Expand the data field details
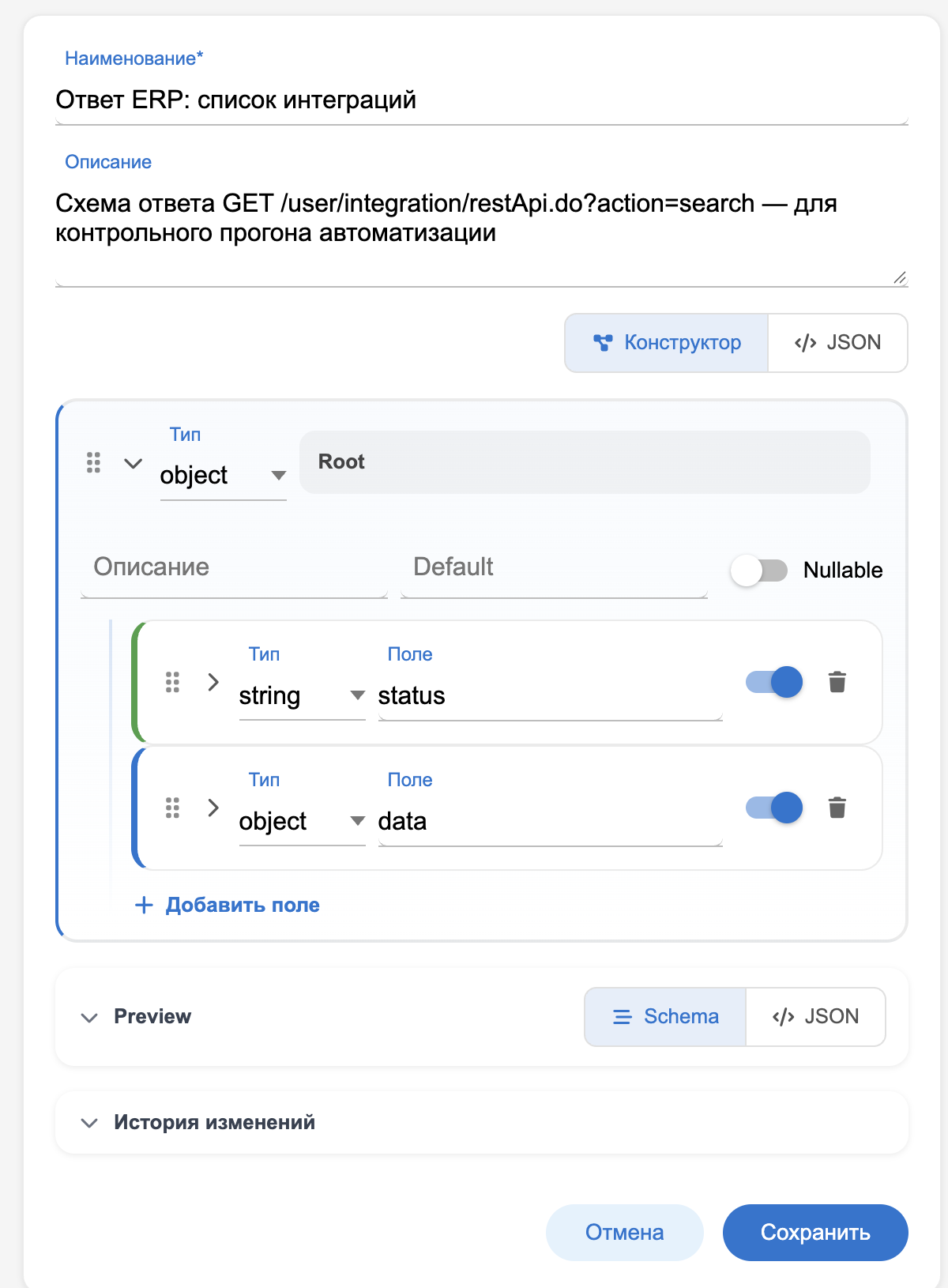Viewport: 948px width, 1288px height. pos(213,808)
